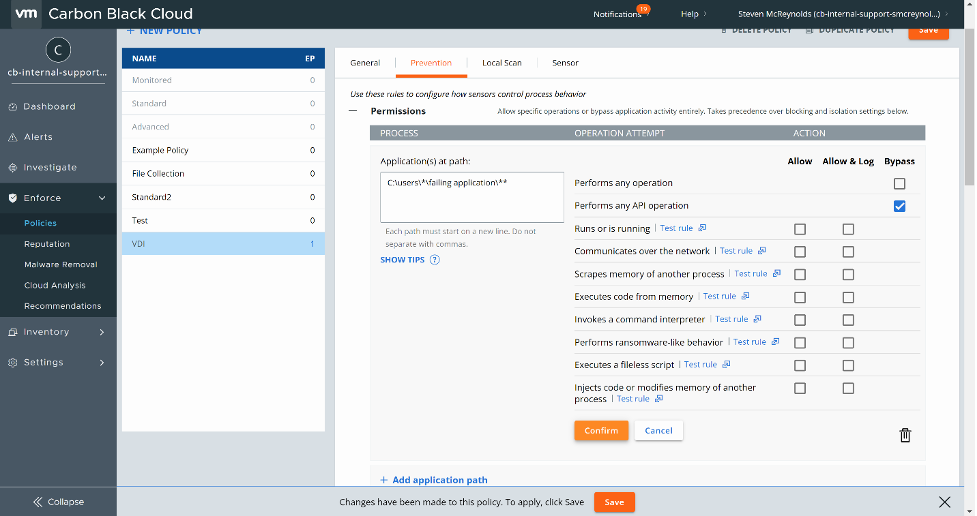Image resolution: width=977 pixels, height=516 pixels.
Task: Click the Enforce shield icon
Action: point(12,198)
